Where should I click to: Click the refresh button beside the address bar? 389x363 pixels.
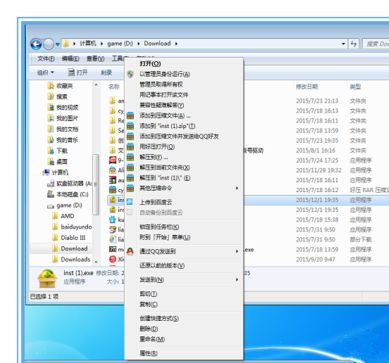pos(354,44)
